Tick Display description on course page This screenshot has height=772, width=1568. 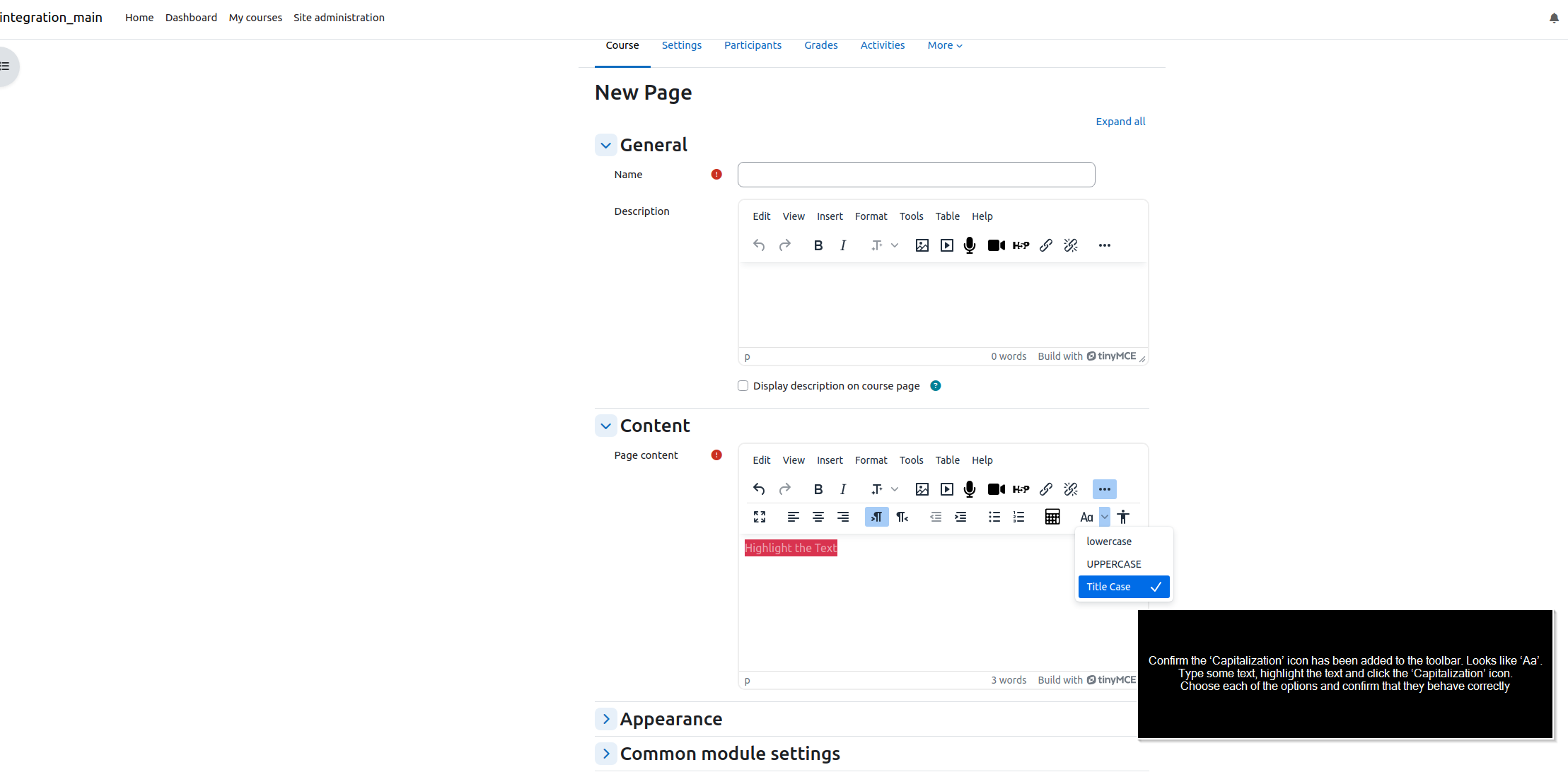[x=743, y=386]
